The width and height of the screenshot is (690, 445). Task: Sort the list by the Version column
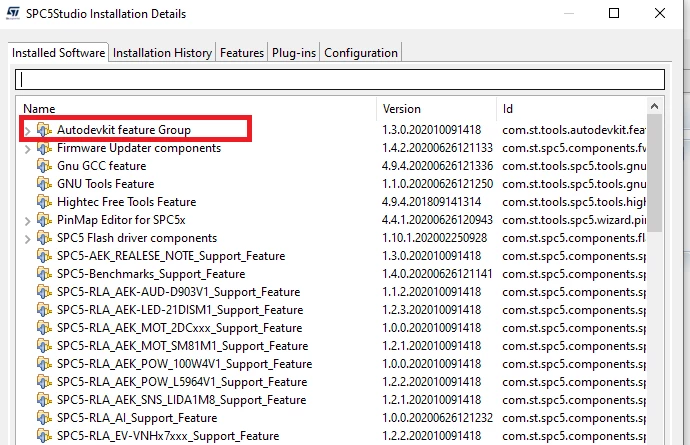(x=437, y=109)
